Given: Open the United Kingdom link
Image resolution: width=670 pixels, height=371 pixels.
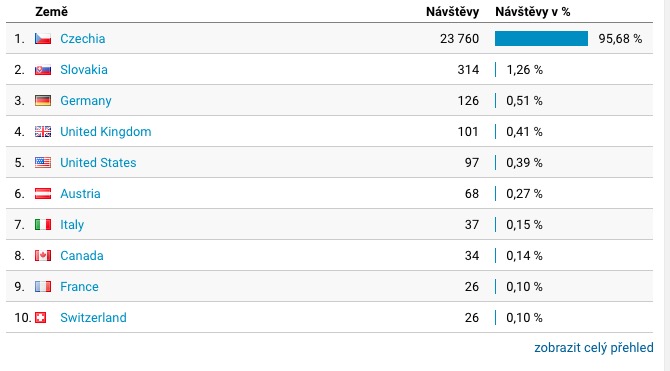Looking at the screenshot, I should (106, 132).
